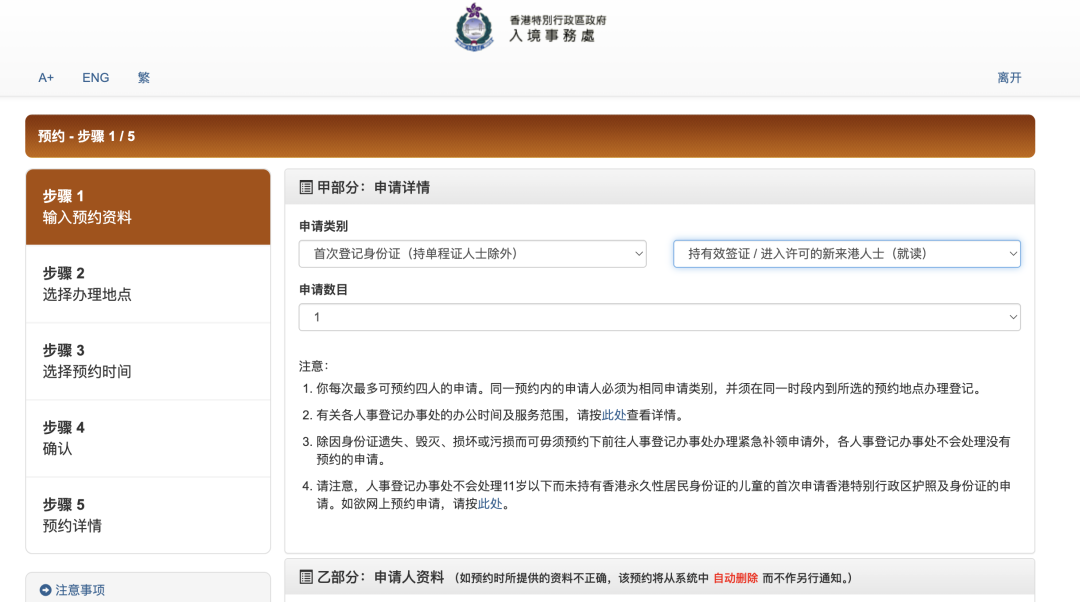Click 离开 to exit
Viewport: 1080px width, 602px height.
coord(1009,78)
